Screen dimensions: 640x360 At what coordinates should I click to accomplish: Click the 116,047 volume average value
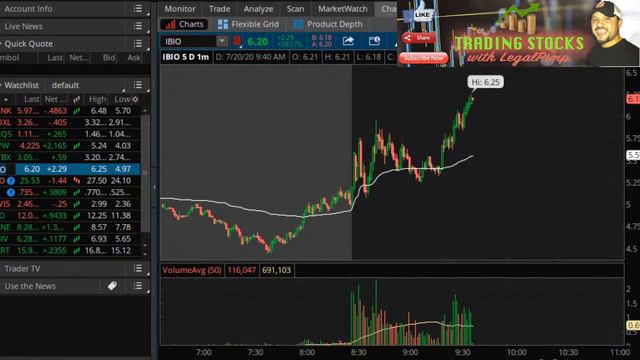click(x=242, y=270)
